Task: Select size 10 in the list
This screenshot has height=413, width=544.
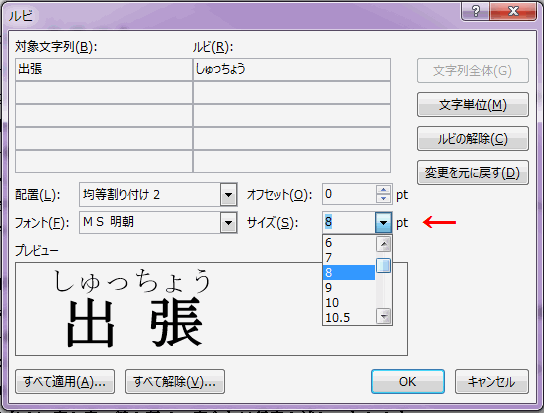Action: [x=349, y=303]
